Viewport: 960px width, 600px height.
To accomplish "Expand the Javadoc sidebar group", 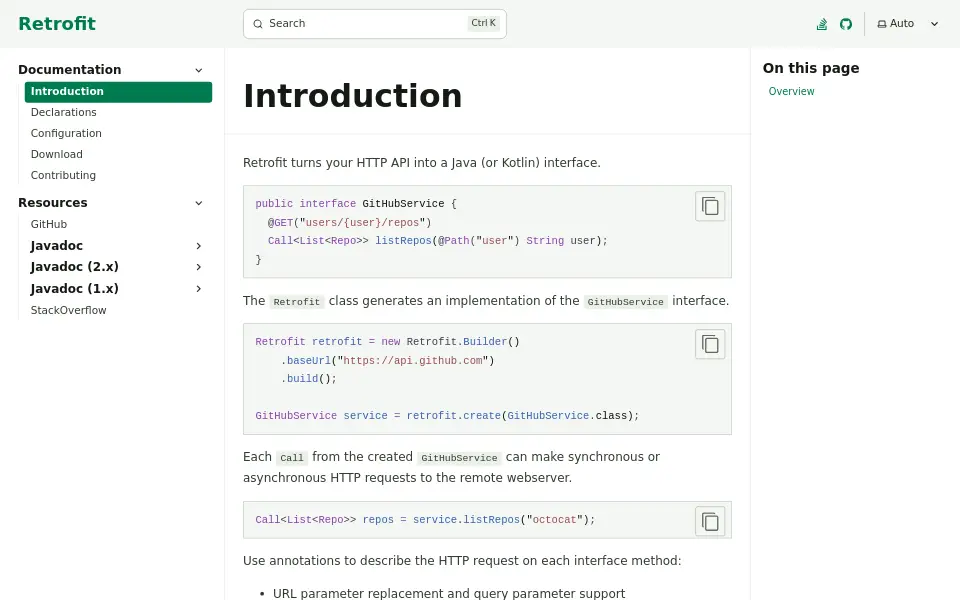I will (198, 246).
